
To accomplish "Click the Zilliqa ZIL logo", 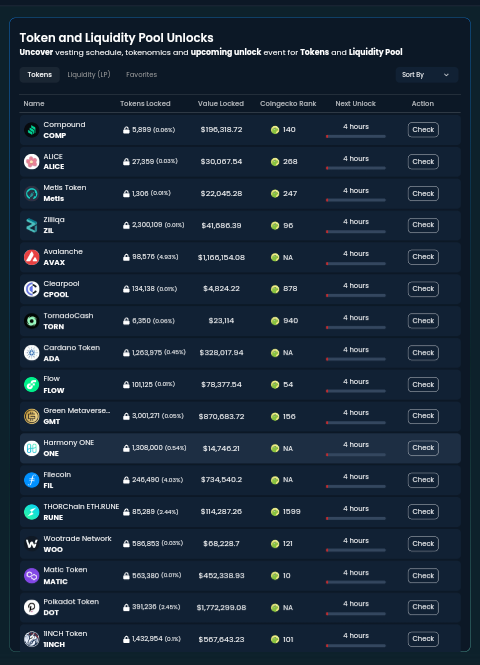I will click(x=31, y=225).
